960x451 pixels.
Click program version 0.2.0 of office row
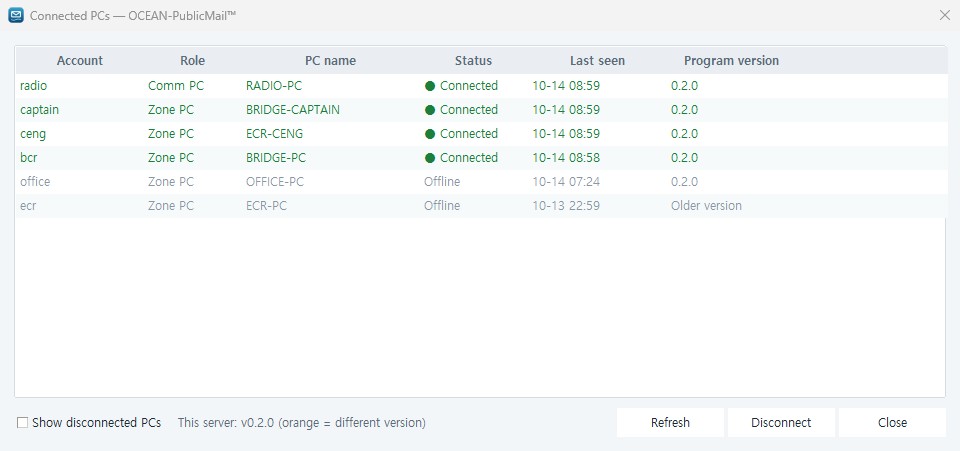684,182
